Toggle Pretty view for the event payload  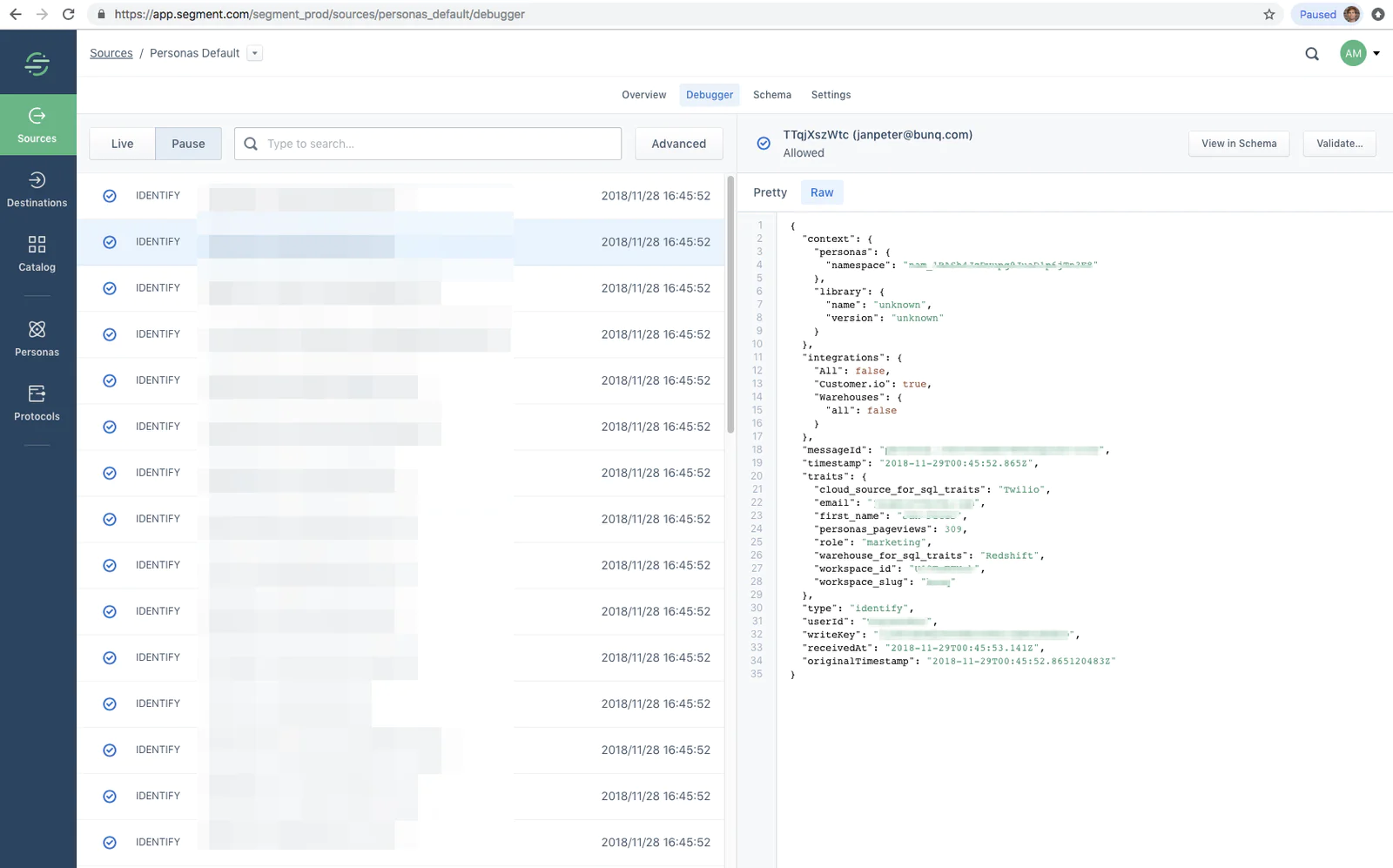[x=769, y=192]
